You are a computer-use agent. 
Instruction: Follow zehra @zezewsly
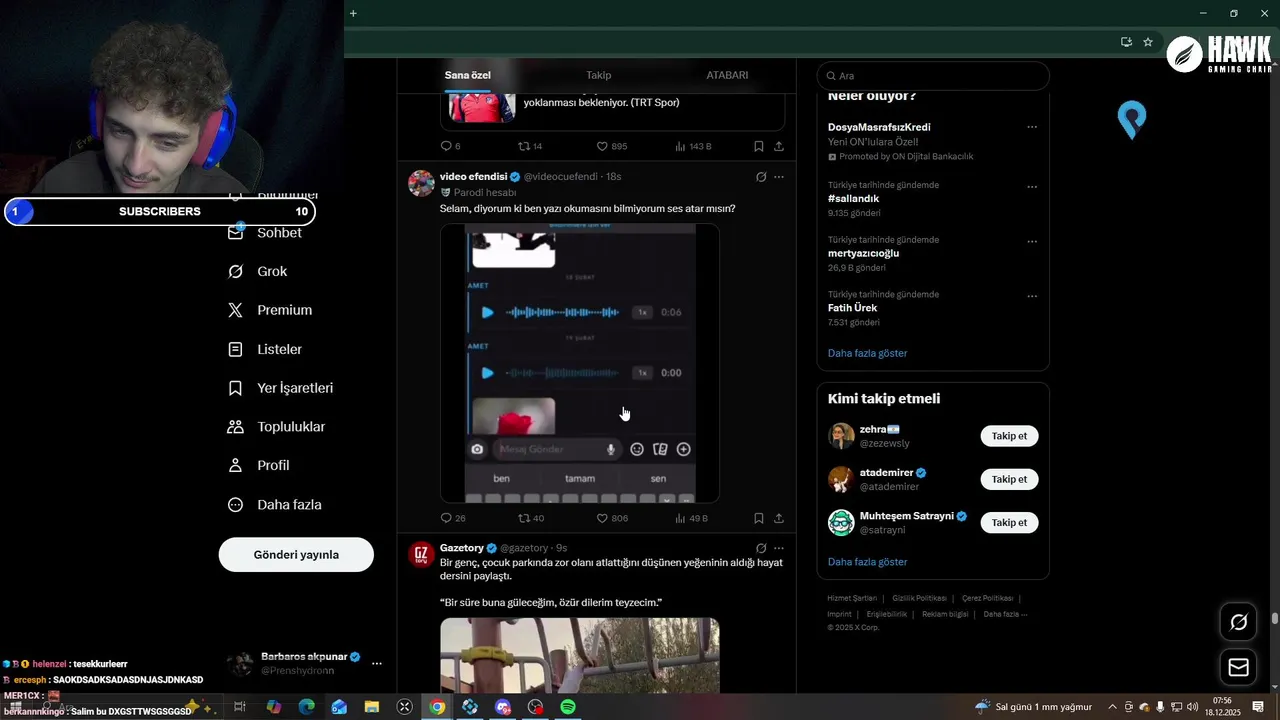click(x=1009, y=436)
